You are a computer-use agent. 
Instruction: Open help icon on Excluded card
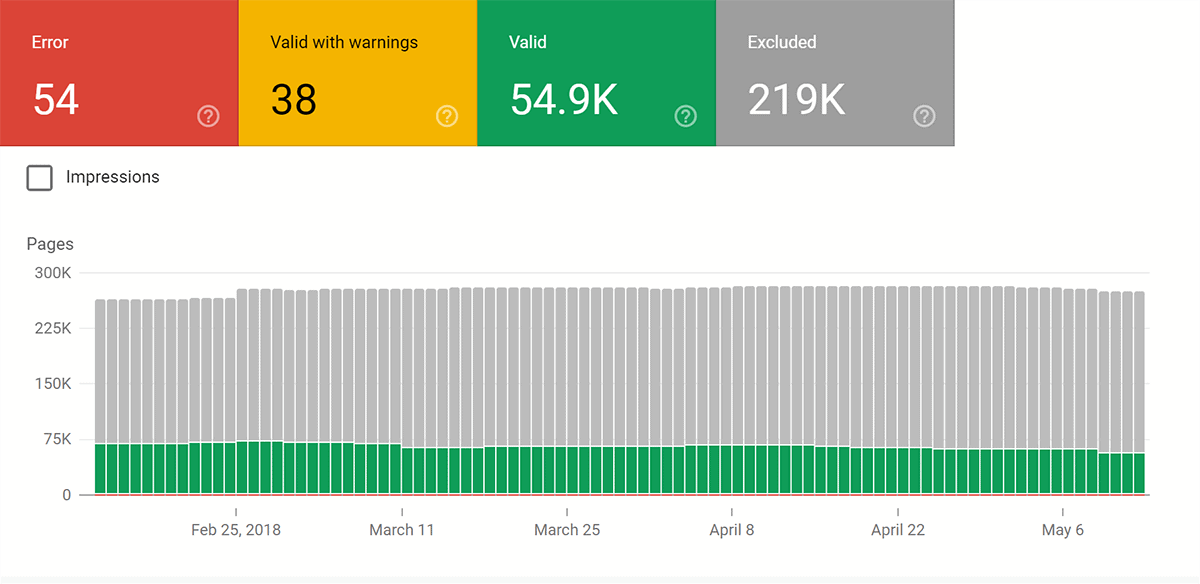point(924,116)
